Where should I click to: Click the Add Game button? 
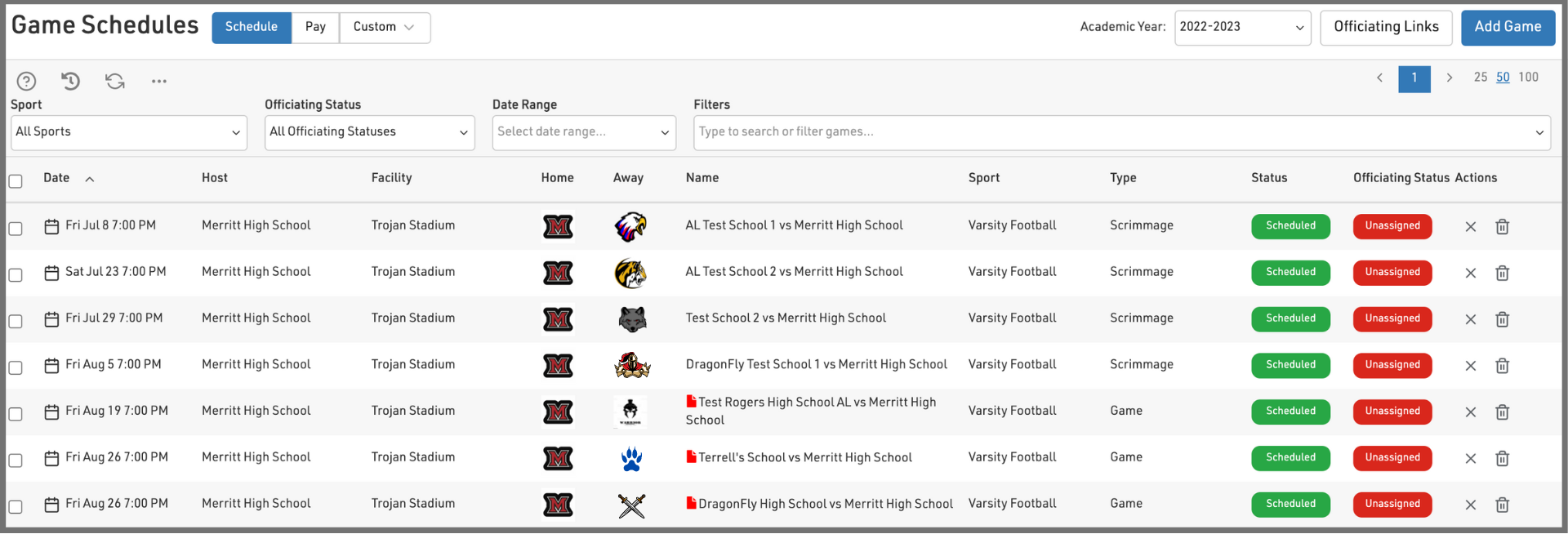pyautogui.click(x=1507, y=28)
